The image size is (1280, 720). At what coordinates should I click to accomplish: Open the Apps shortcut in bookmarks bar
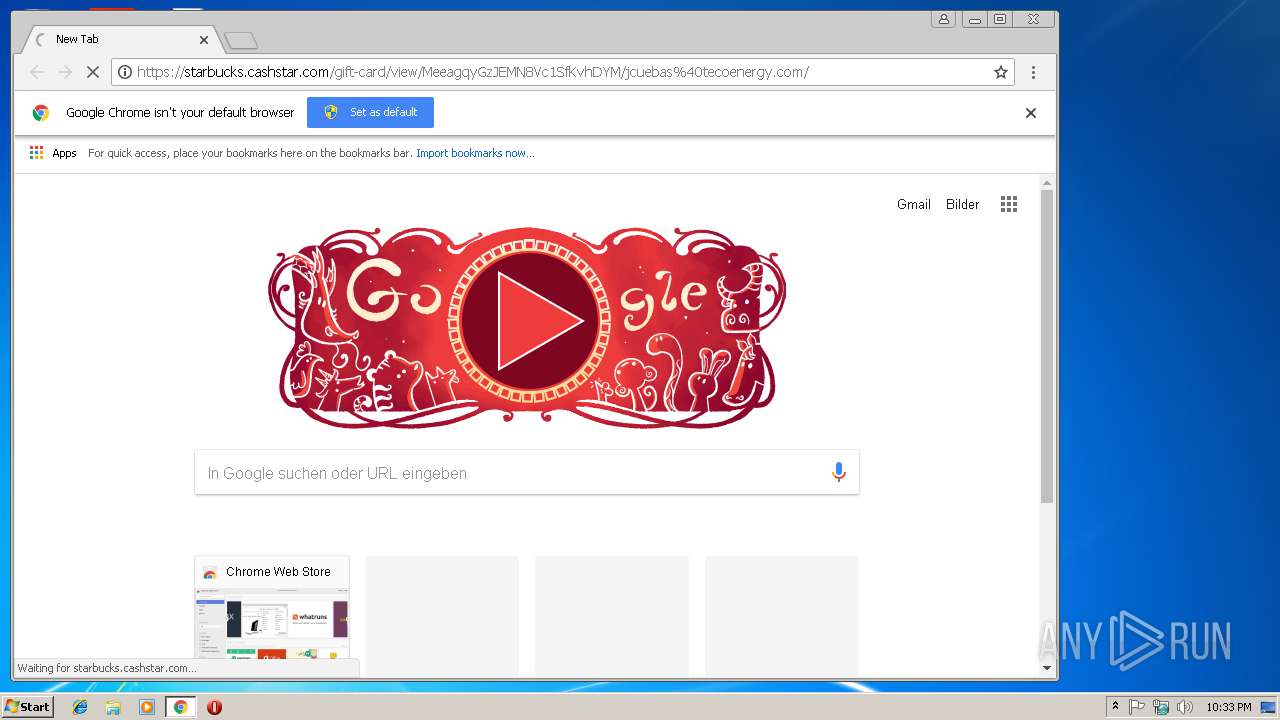[53, 153]
